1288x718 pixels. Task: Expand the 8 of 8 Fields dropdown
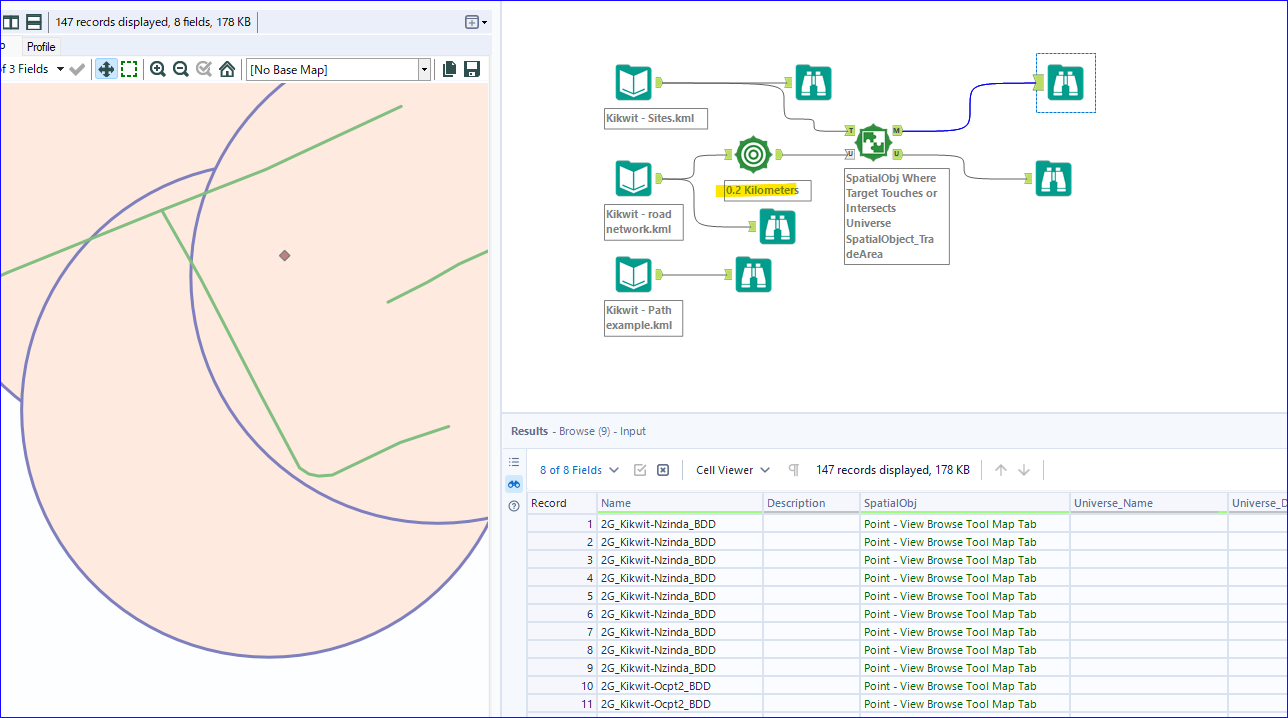click(x=578, y=469)
